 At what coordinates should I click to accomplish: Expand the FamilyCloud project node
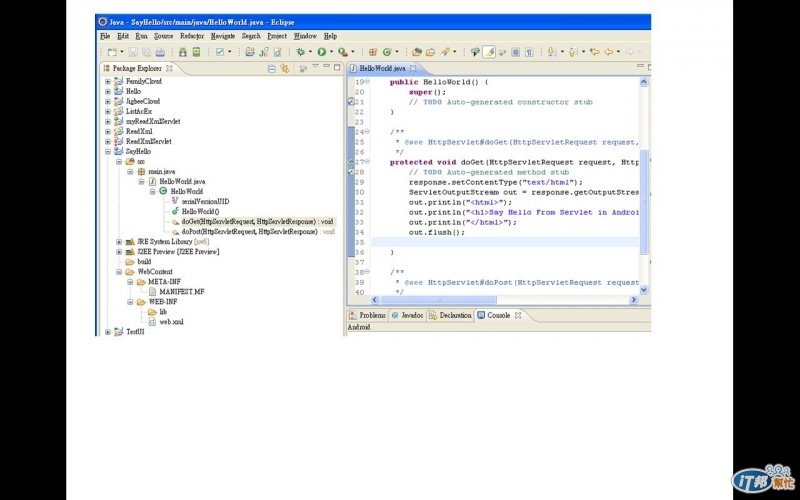[108, 81]
